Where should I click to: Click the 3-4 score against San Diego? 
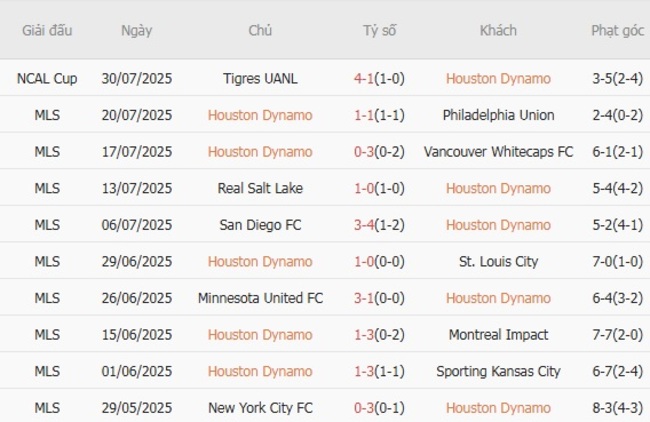coord(365,225)
